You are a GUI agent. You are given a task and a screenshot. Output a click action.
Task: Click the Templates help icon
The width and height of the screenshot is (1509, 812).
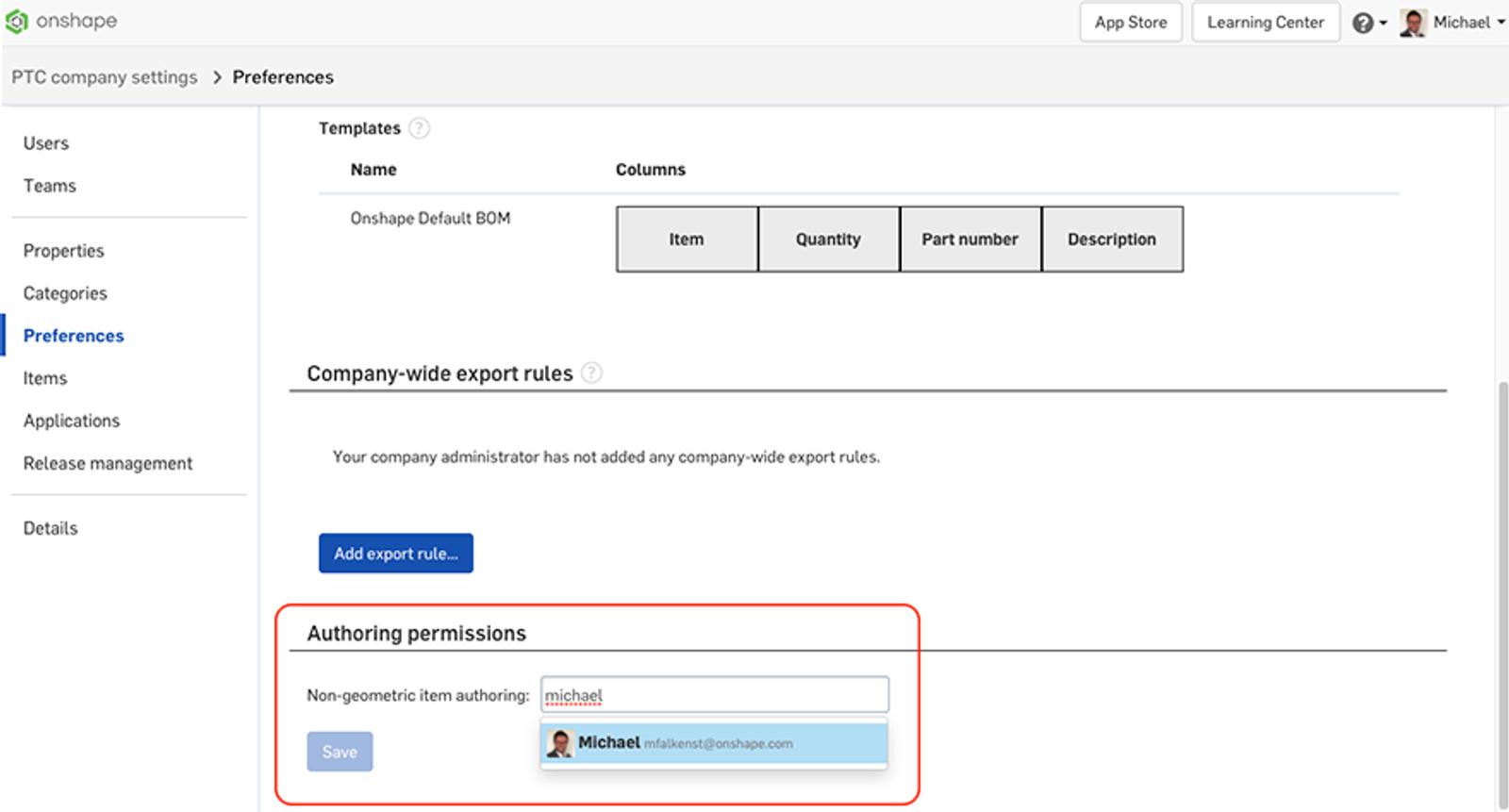click(419, 128)
